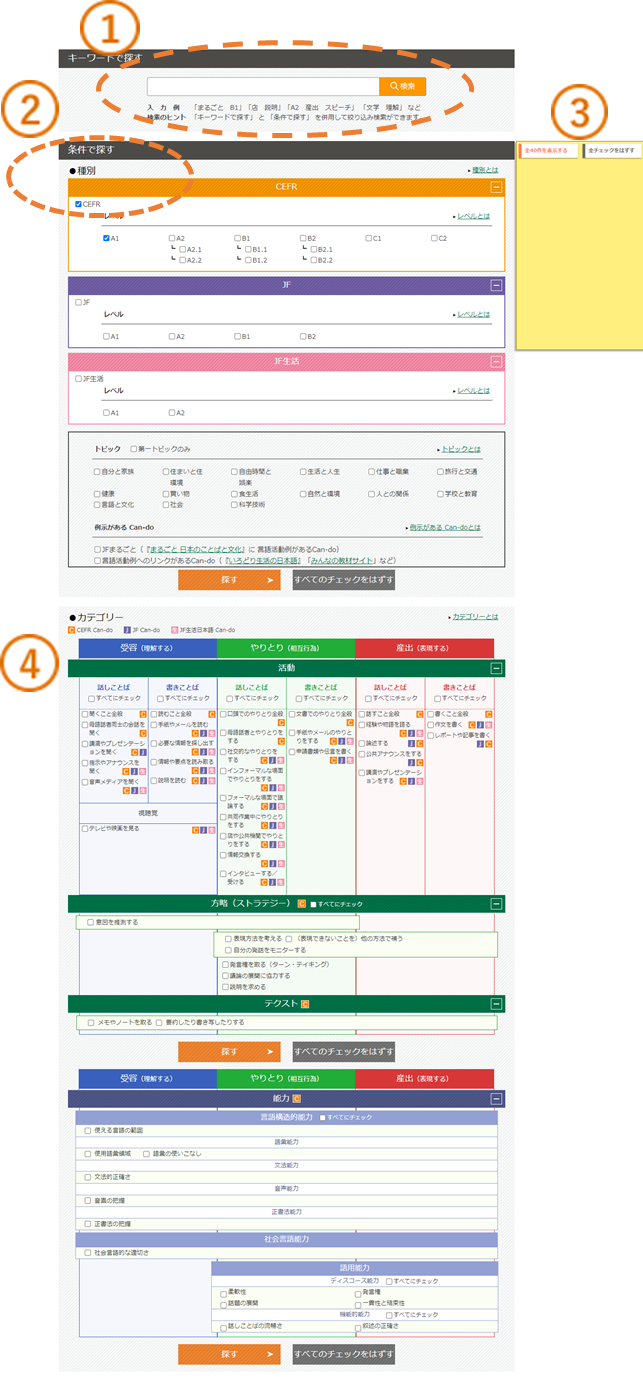Check level A2 in the JF生活 section

(x=172, y=412)
